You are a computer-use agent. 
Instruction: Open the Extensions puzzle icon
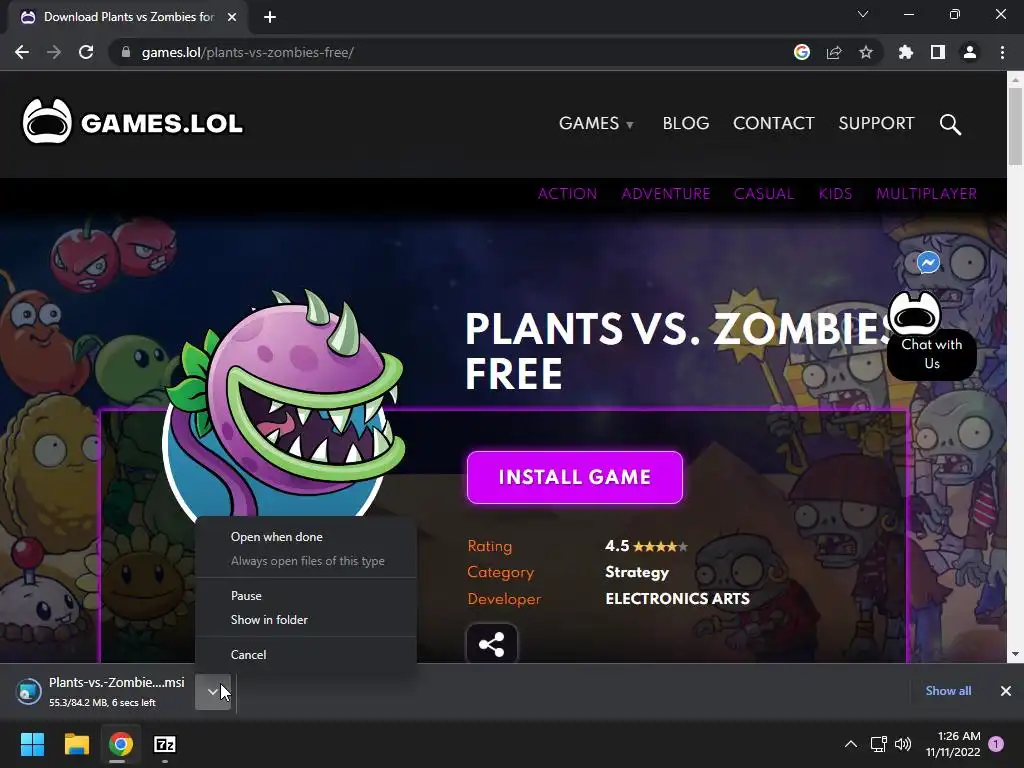905,52
